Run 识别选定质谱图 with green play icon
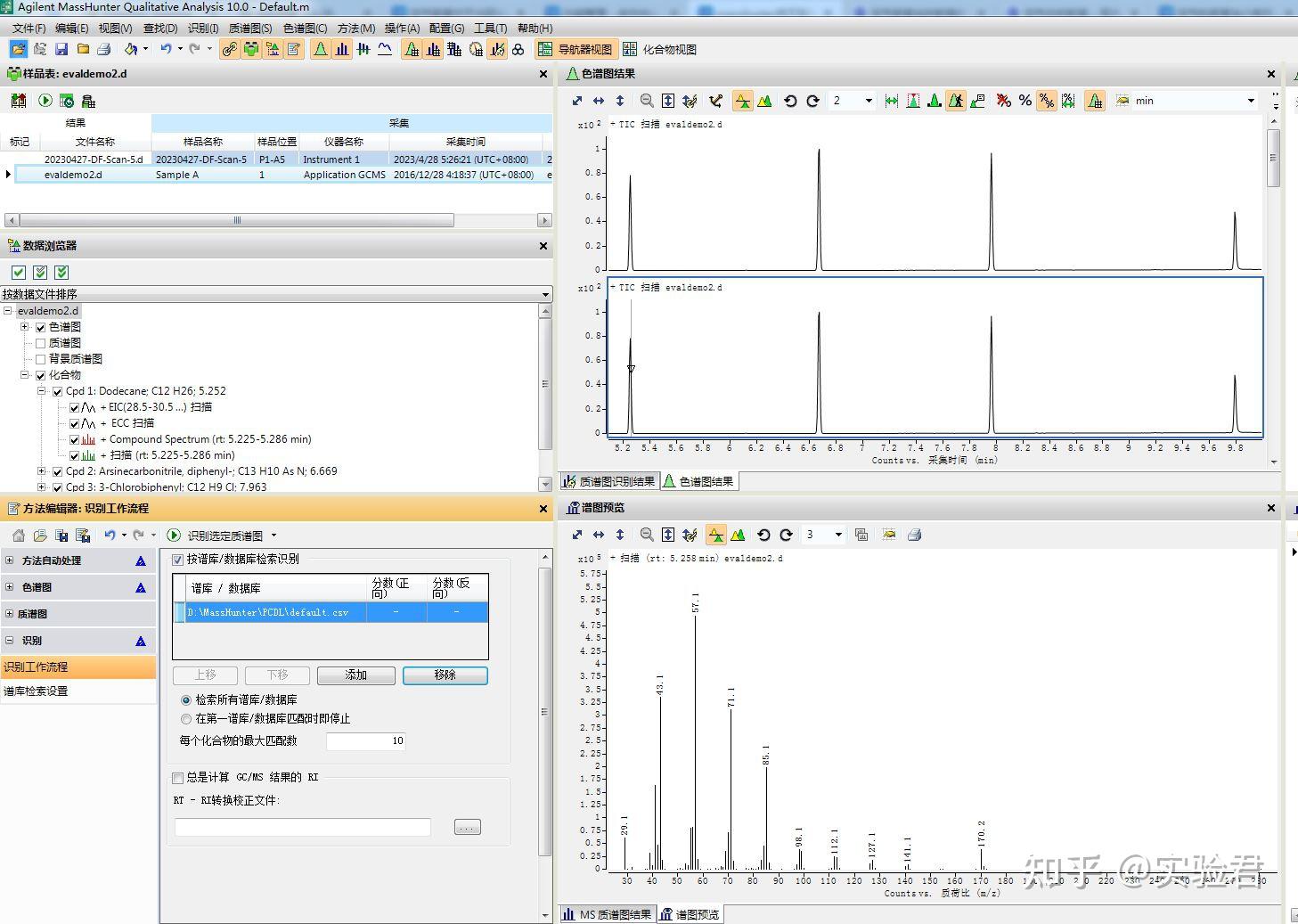The width and height of the screenshot is (1298, 924). coord(175,536)
